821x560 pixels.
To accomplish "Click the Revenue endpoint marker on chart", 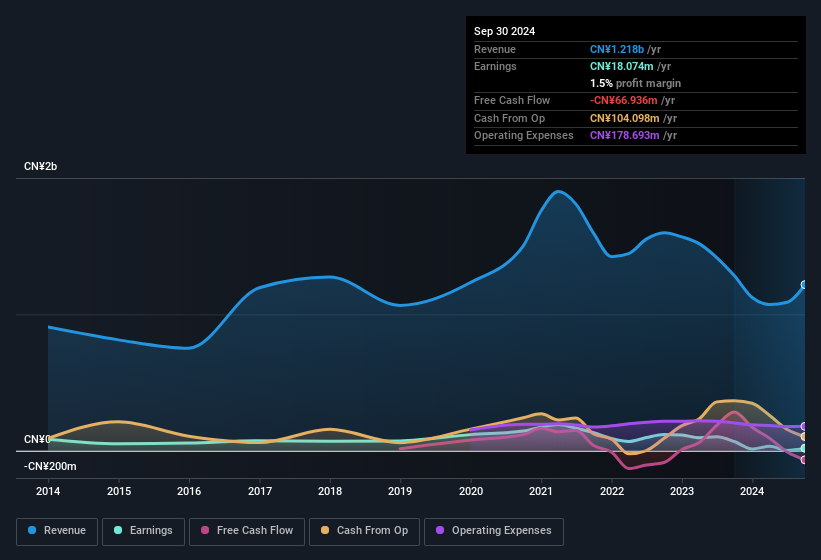I will pyautogui.click(x=804, y=285).
